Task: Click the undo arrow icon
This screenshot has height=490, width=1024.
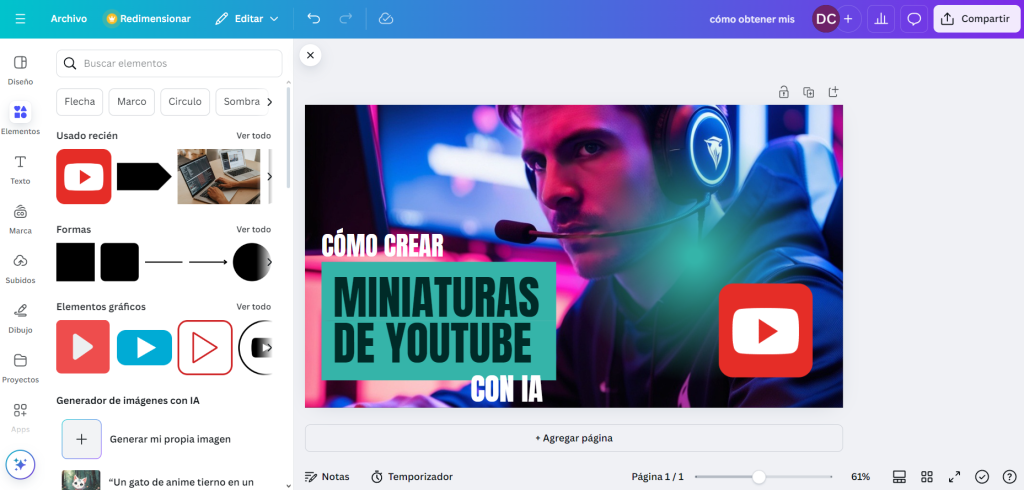Action: pos(314,19)
